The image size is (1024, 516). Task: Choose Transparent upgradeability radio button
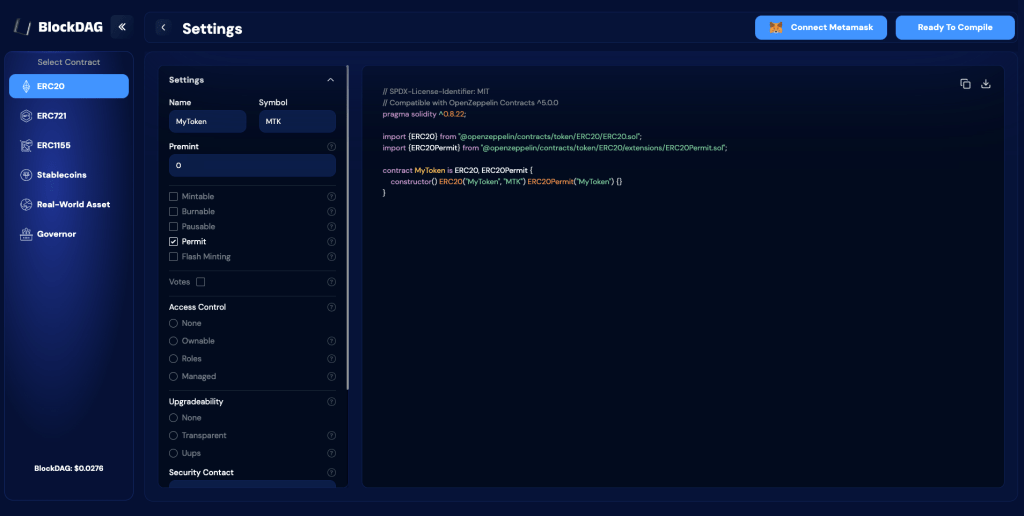point(174,436)
